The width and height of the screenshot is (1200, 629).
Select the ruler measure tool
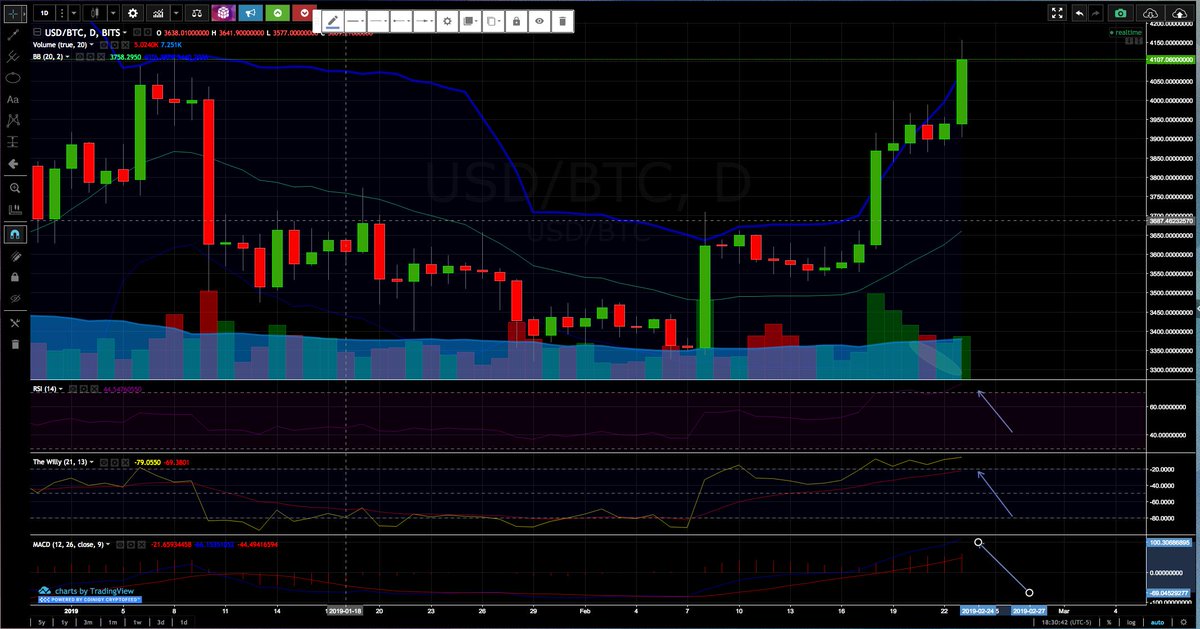click(x=13, y=210)
